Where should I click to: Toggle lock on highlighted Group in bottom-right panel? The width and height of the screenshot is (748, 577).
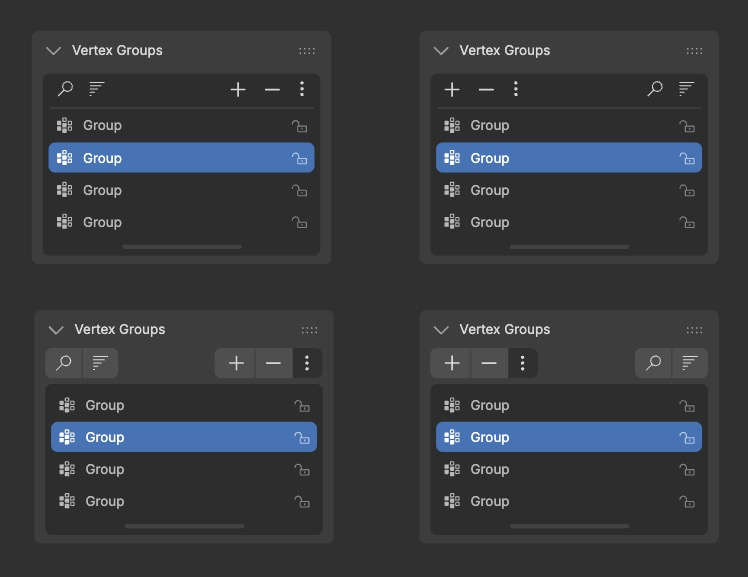(687, 437)
